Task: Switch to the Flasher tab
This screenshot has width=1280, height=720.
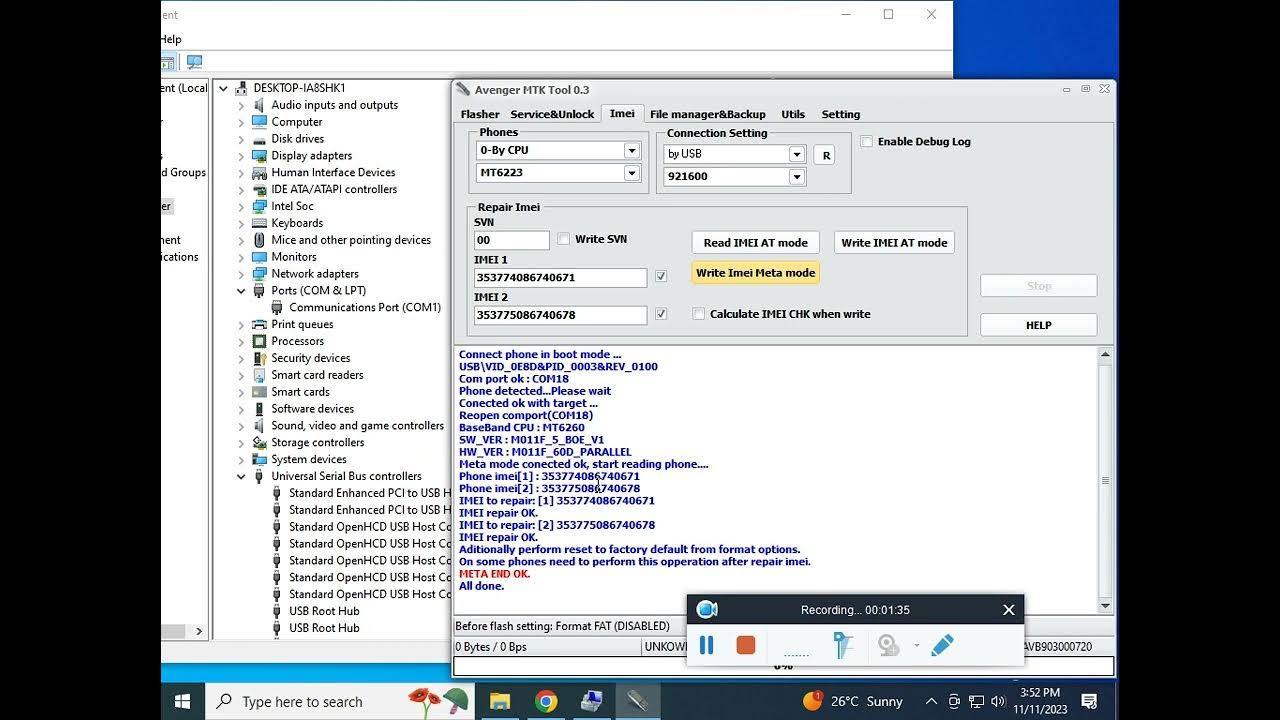Action: [x=480, y=114]
